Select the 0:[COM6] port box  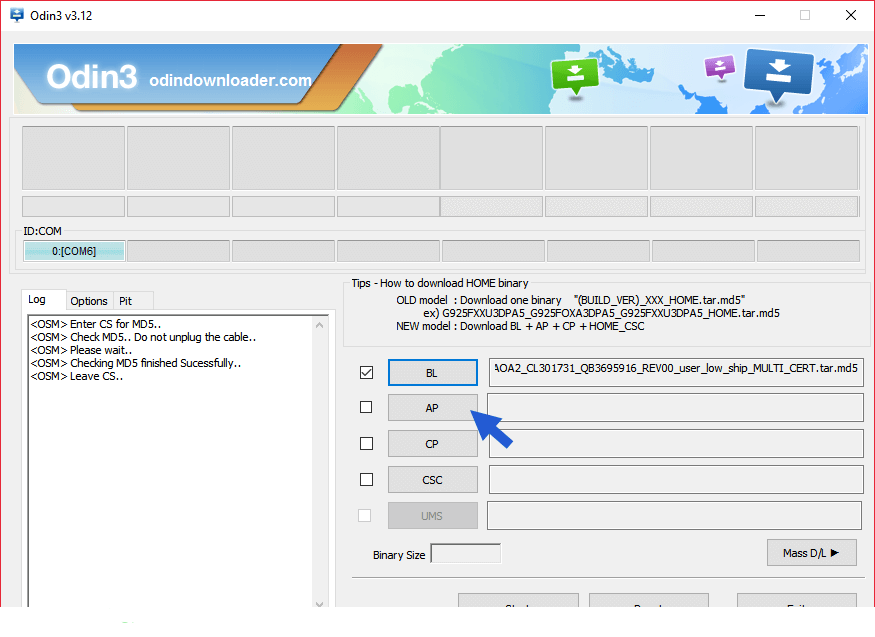(x=74, y=251)
